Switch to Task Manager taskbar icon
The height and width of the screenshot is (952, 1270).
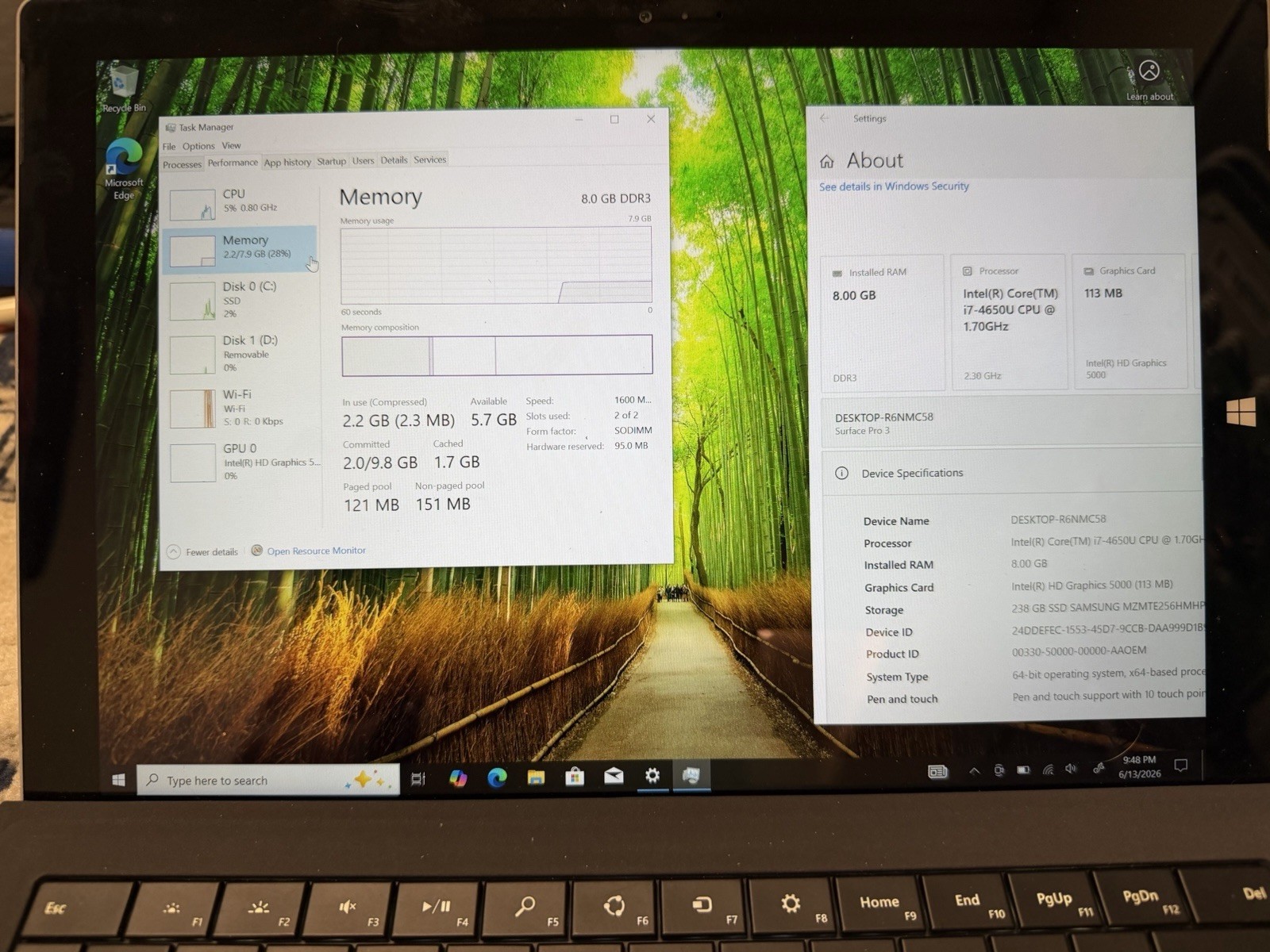point(691,775)
